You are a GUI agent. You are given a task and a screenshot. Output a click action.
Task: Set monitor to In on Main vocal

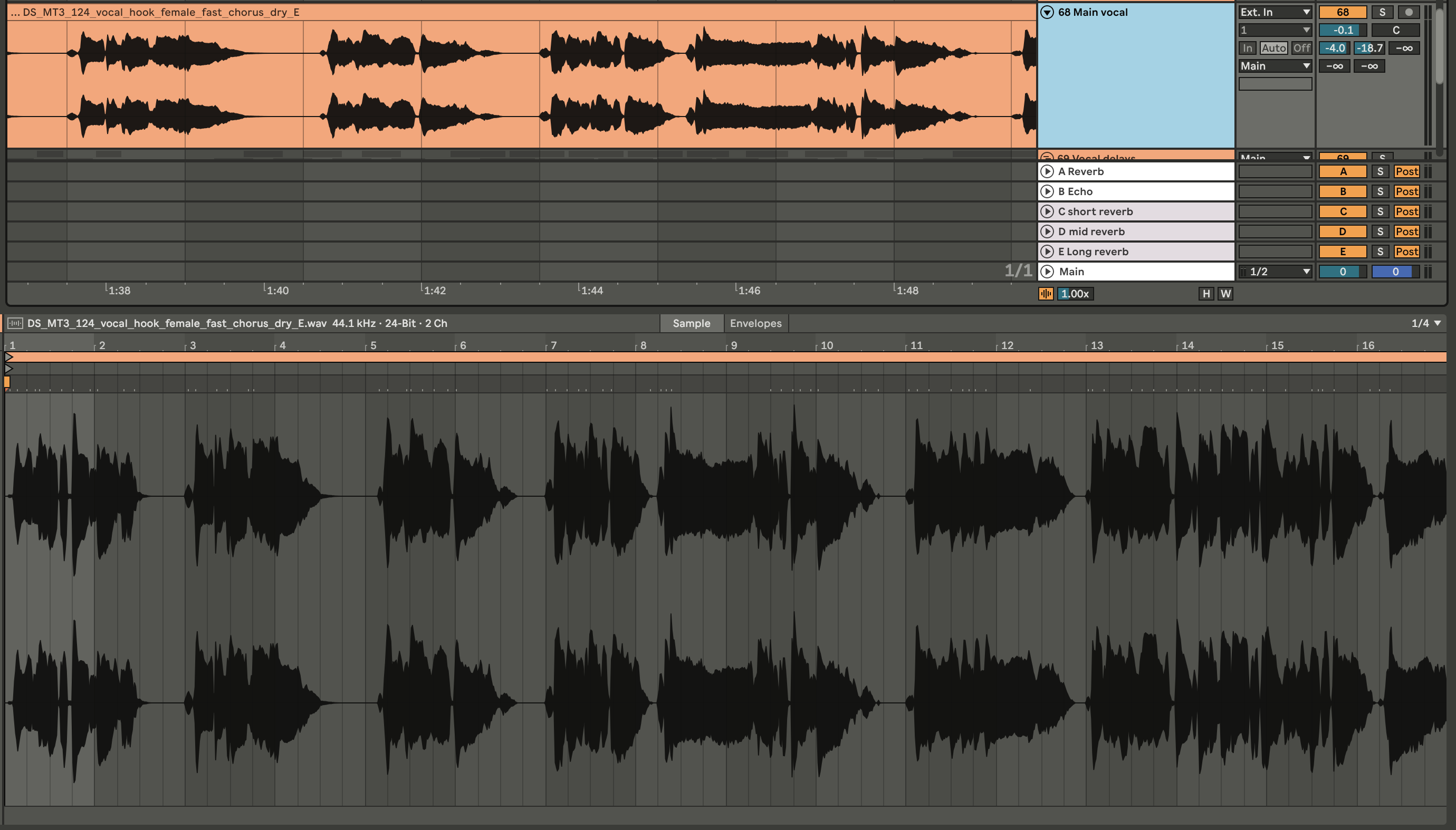click(1247, 48)
